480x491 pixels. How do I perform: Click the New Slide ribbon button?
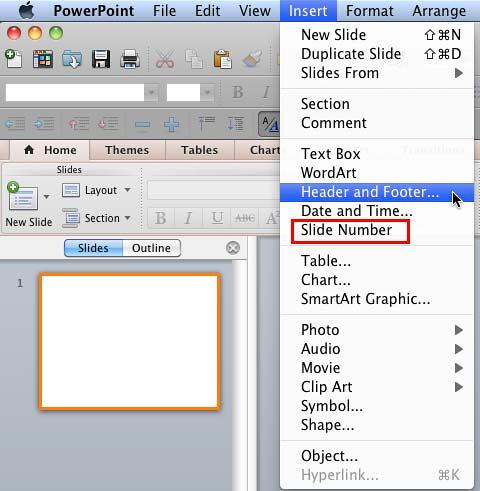[22, 197]
